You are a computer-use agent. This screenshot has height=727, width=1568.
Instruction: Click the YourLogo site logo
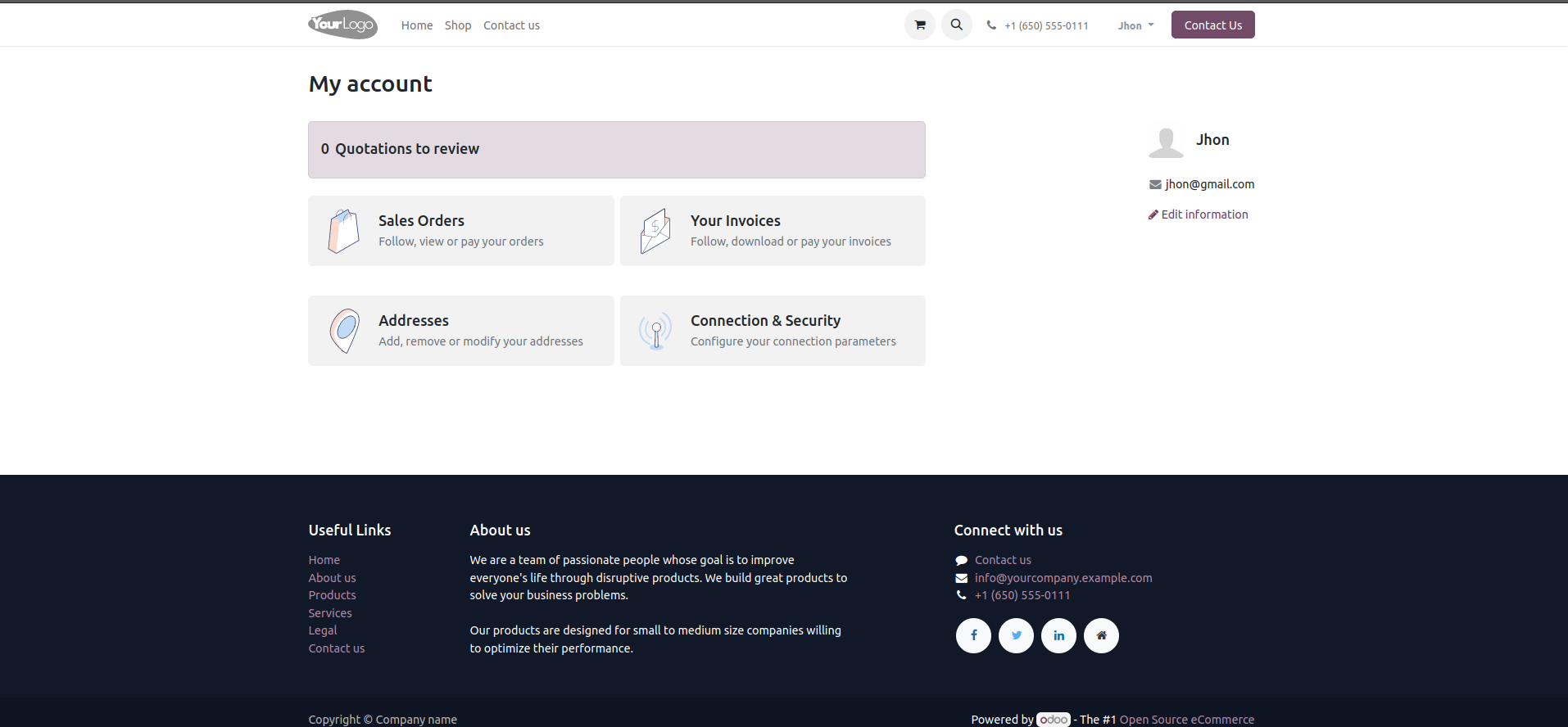point(342,25)
